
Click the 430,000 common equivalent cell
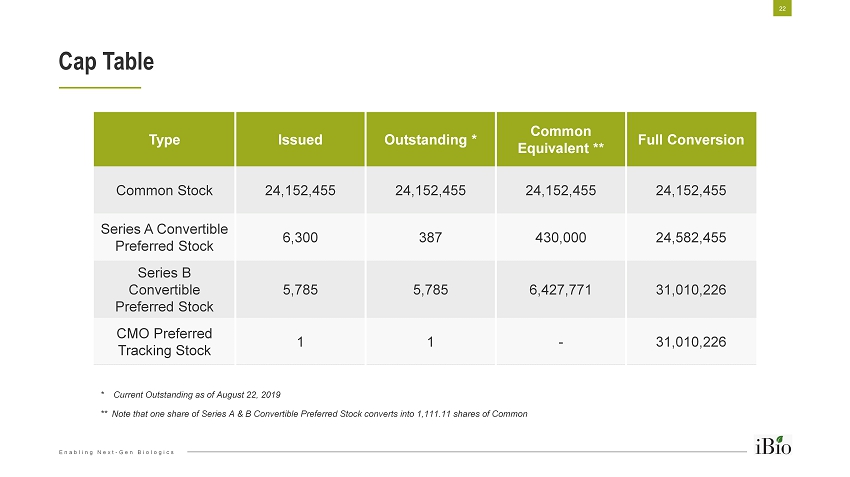click(560, 238)
